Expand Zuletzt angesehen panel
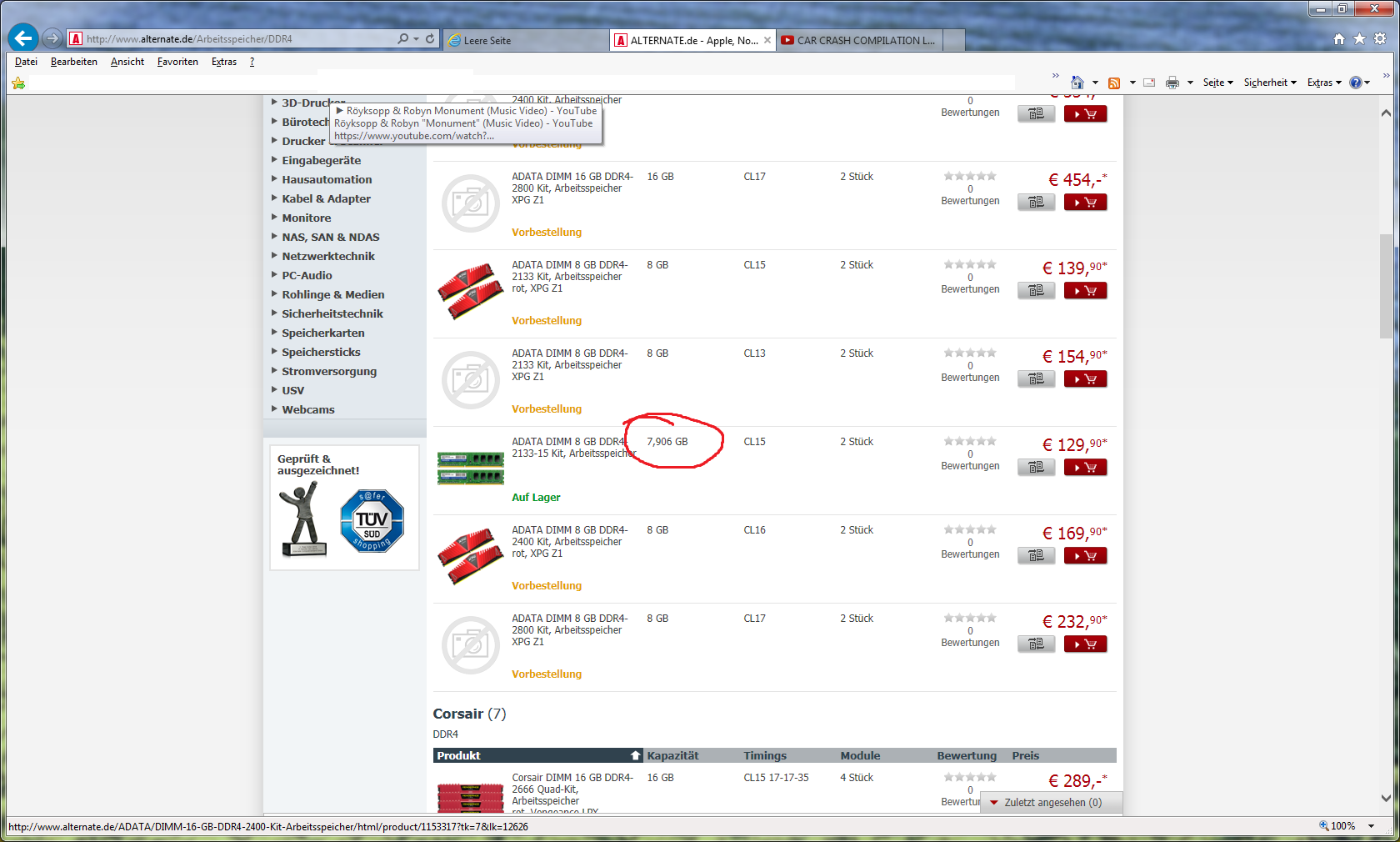The image size is (1400, 842). (x=1052, y=803)
